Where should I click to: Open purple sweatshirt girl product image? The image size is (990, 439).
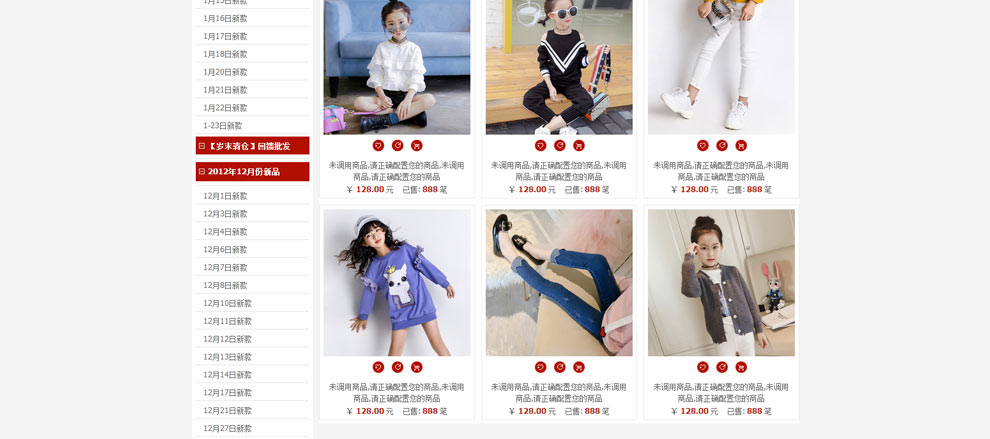(397, 283)
